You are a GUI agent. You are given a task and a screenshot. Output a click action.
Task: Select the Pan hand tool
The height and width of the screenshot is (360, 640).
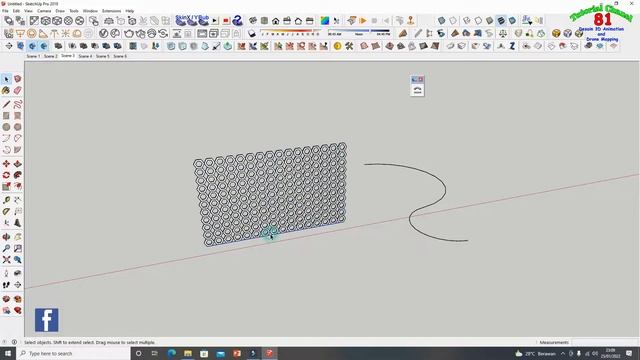point(18,237)
